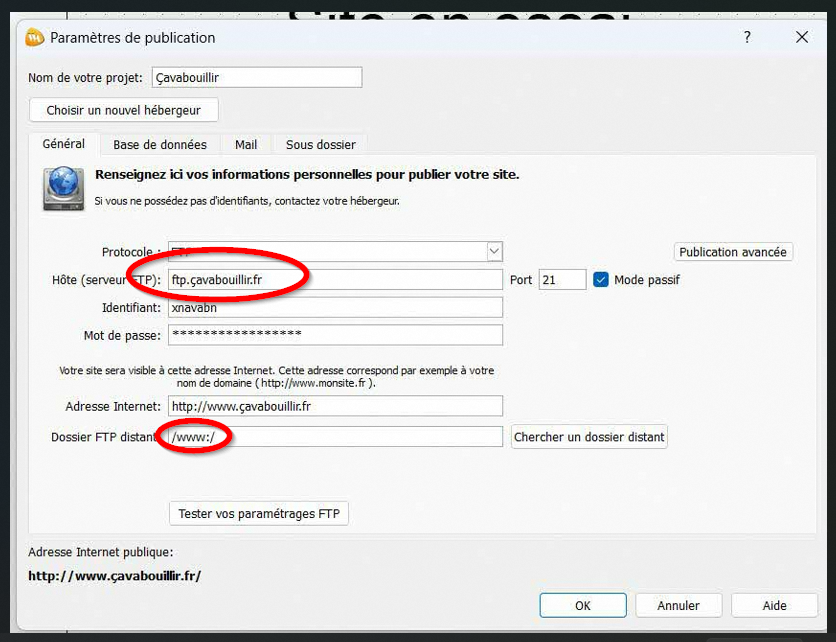The width and height of the screenshot is (836, 642).
Task: Open the Mail tab
Action: click(246, 145)
